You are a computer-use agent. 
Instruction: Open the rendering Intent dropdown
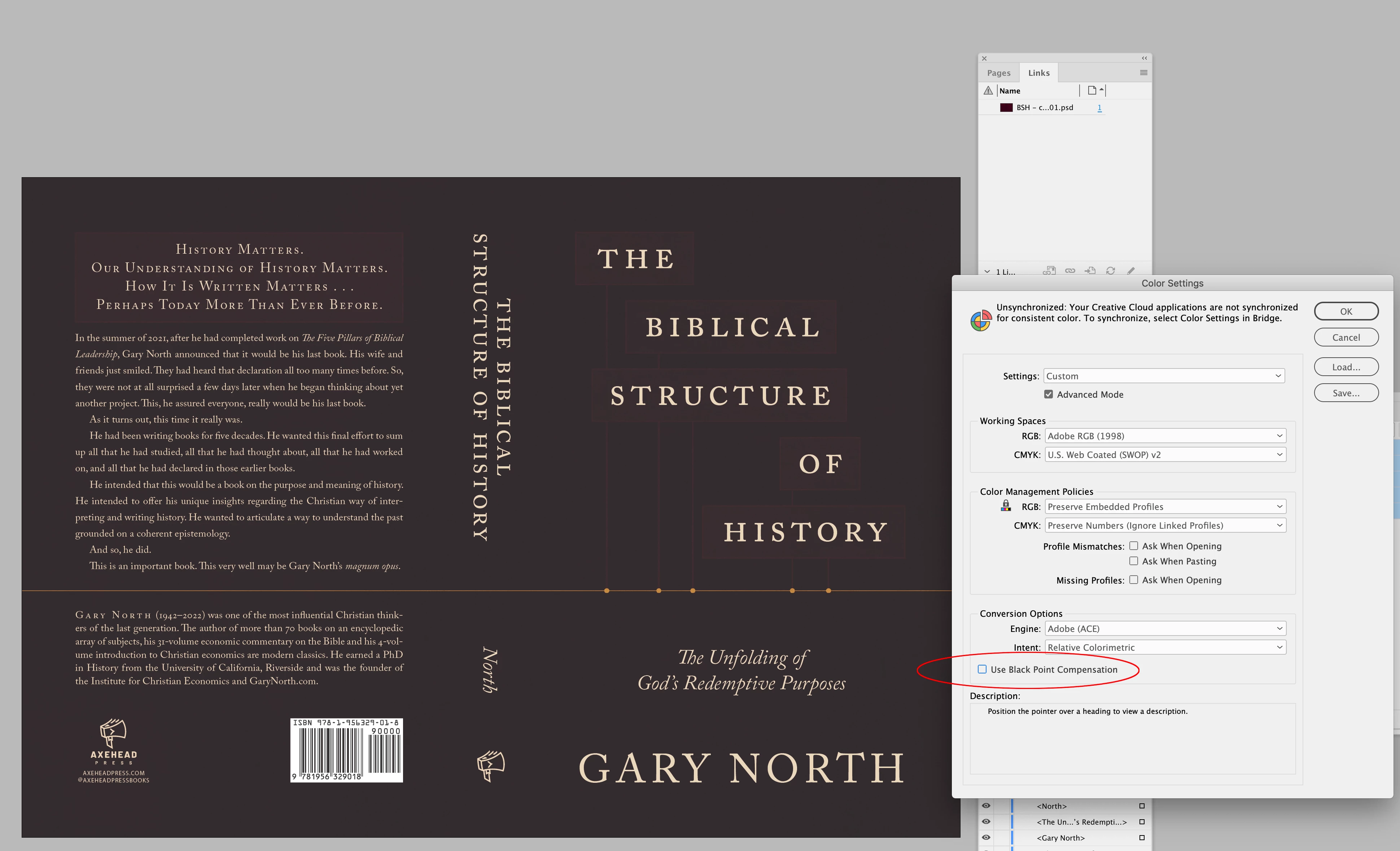click(x=1165, y=647)
